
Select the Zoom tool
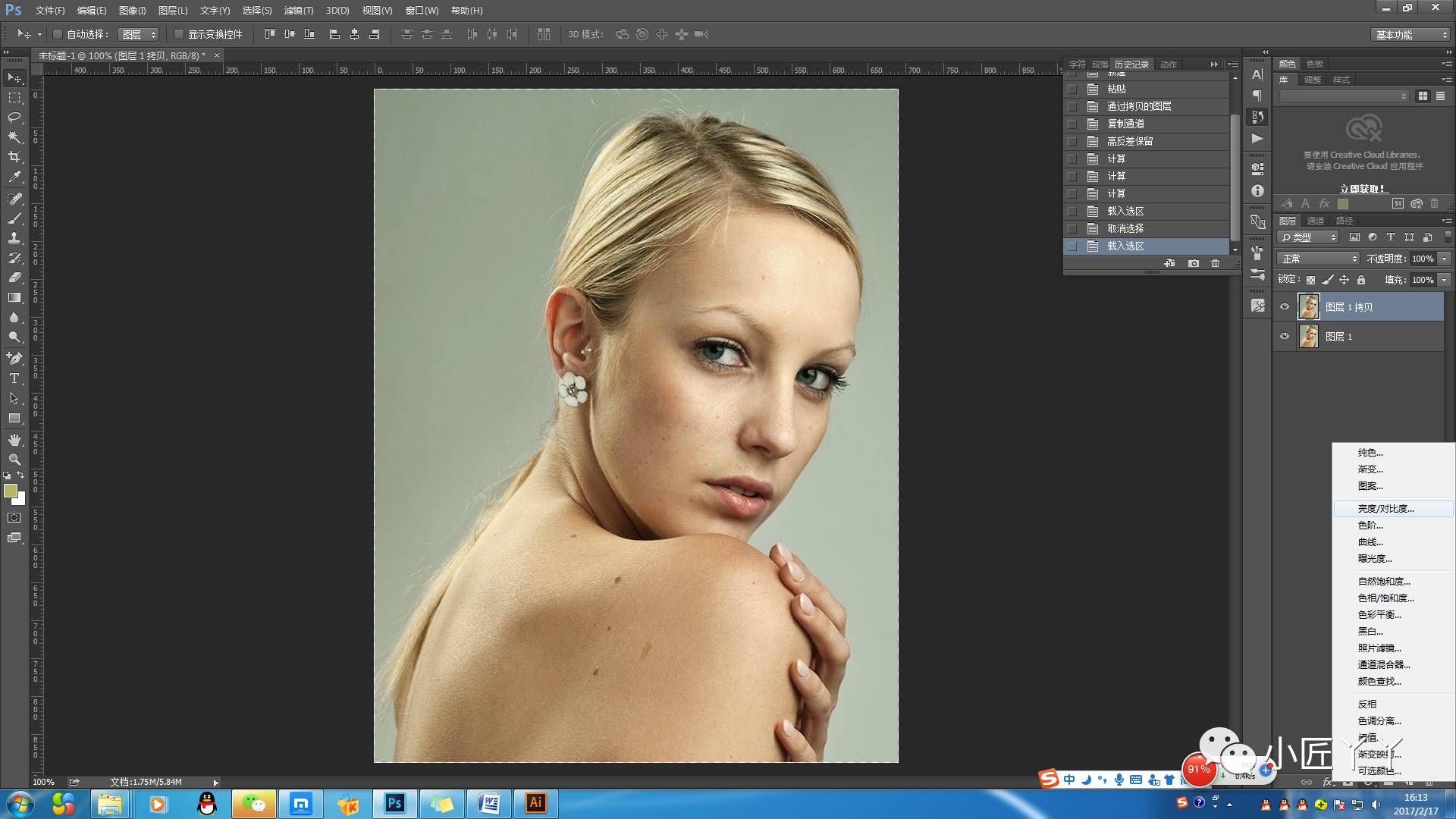coord(14,460)
